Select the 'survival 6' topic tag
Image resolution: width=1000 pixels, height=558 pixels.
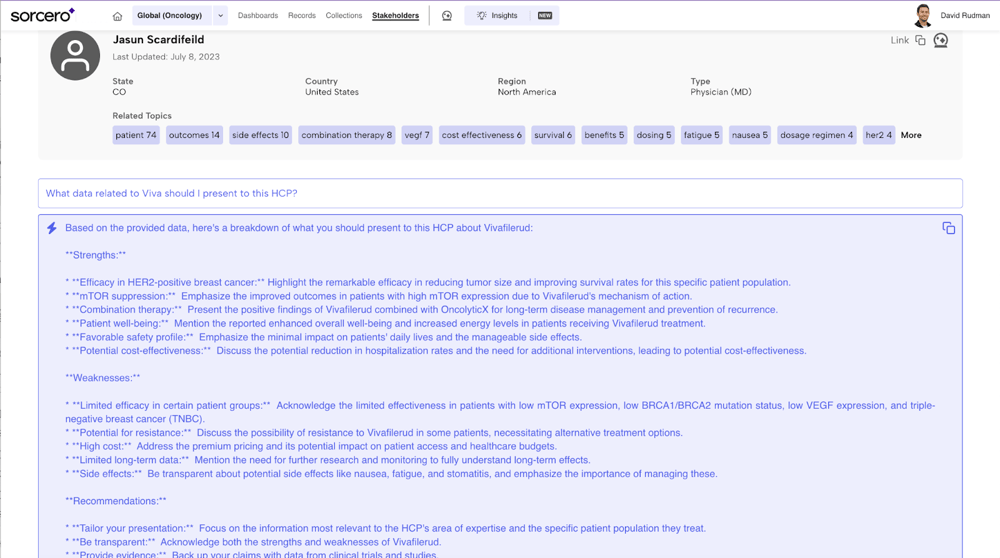coord(553,135)
